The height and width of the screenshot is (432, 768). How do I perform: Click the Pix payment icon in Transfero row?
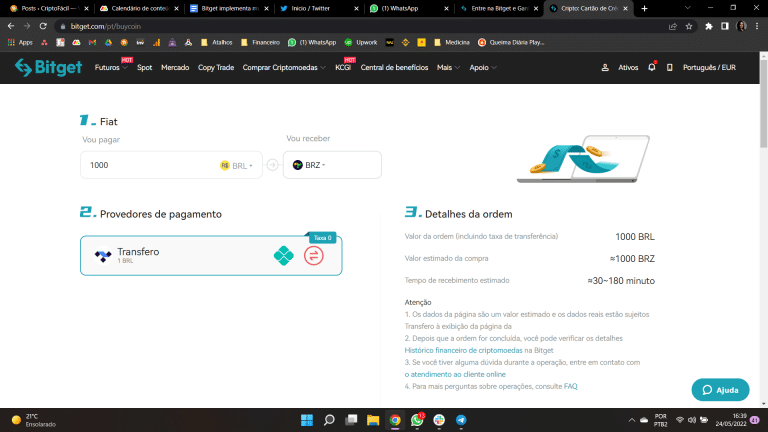(x=284, y=256)
